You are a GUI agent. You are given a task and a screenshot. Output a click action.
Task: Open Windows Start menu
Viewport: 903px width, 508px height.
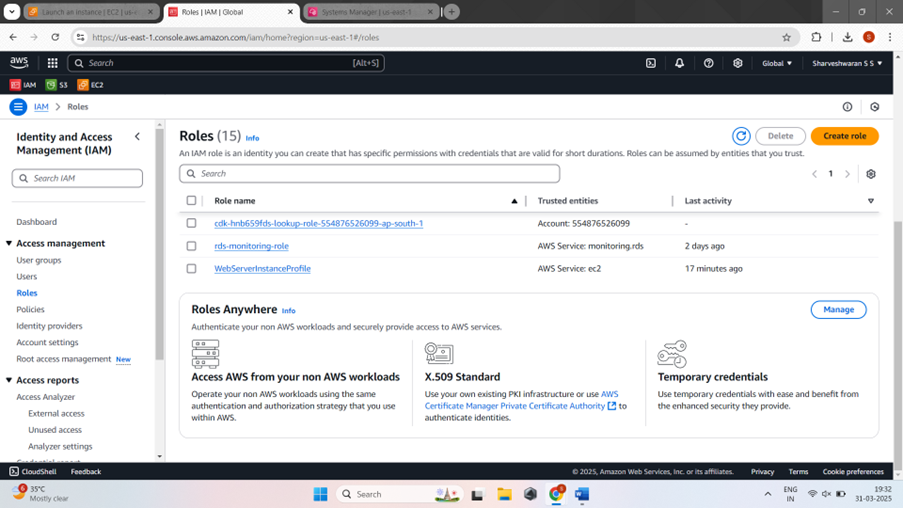pos(320,494)
